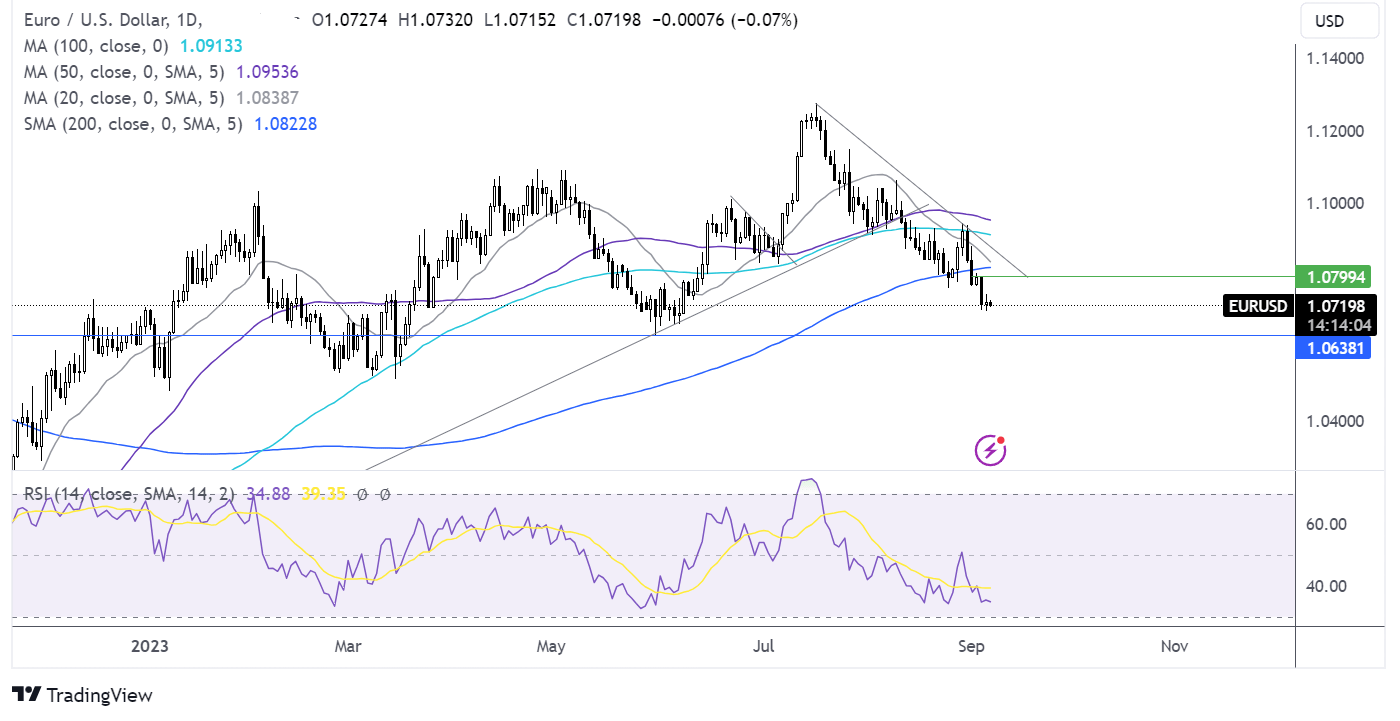This screenshot has width=1400, height=721.
Task: Click the Mar time axis label
Action: (x=347, y=646)
